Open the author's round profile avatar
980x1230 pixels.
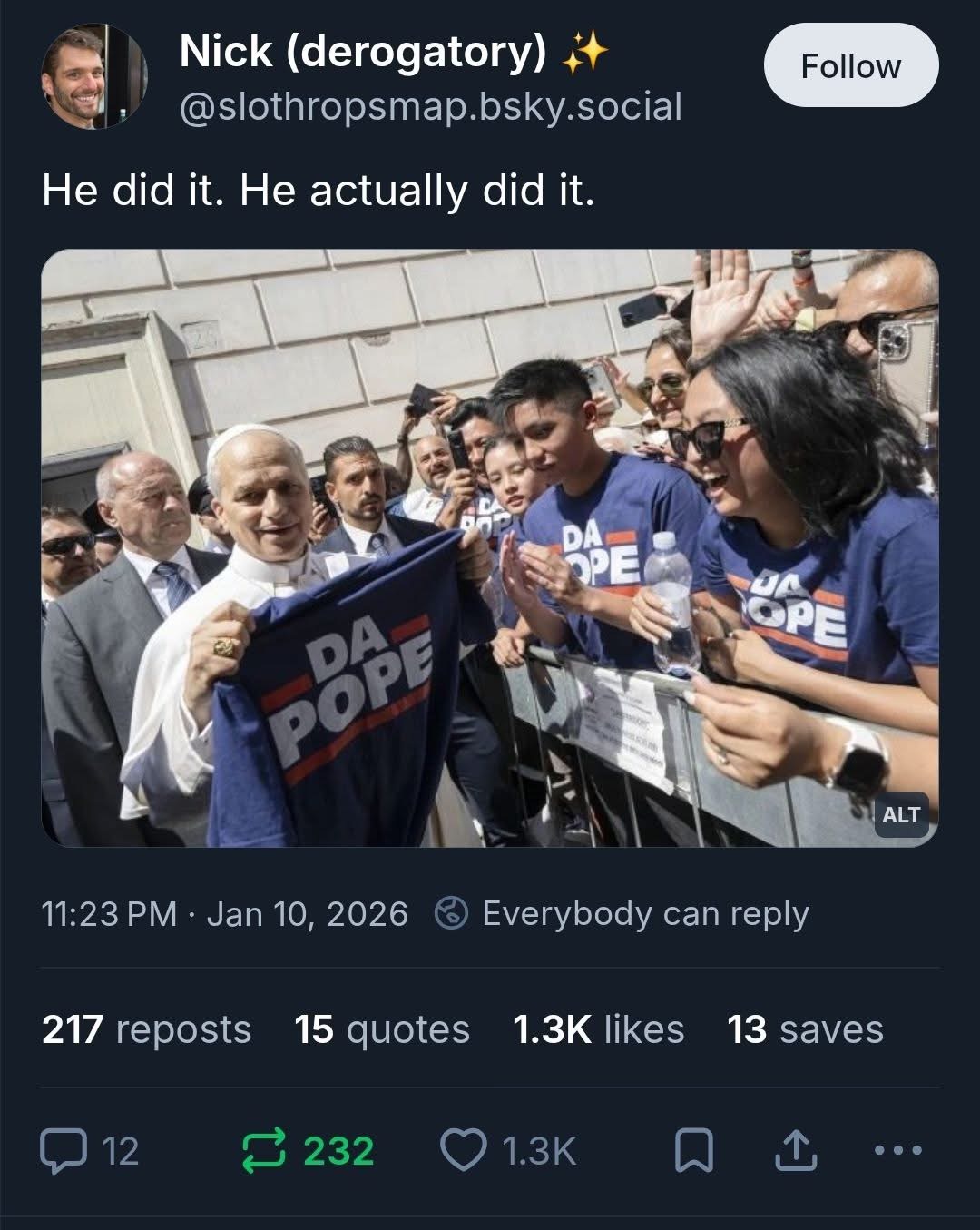[x=94, y=77]
